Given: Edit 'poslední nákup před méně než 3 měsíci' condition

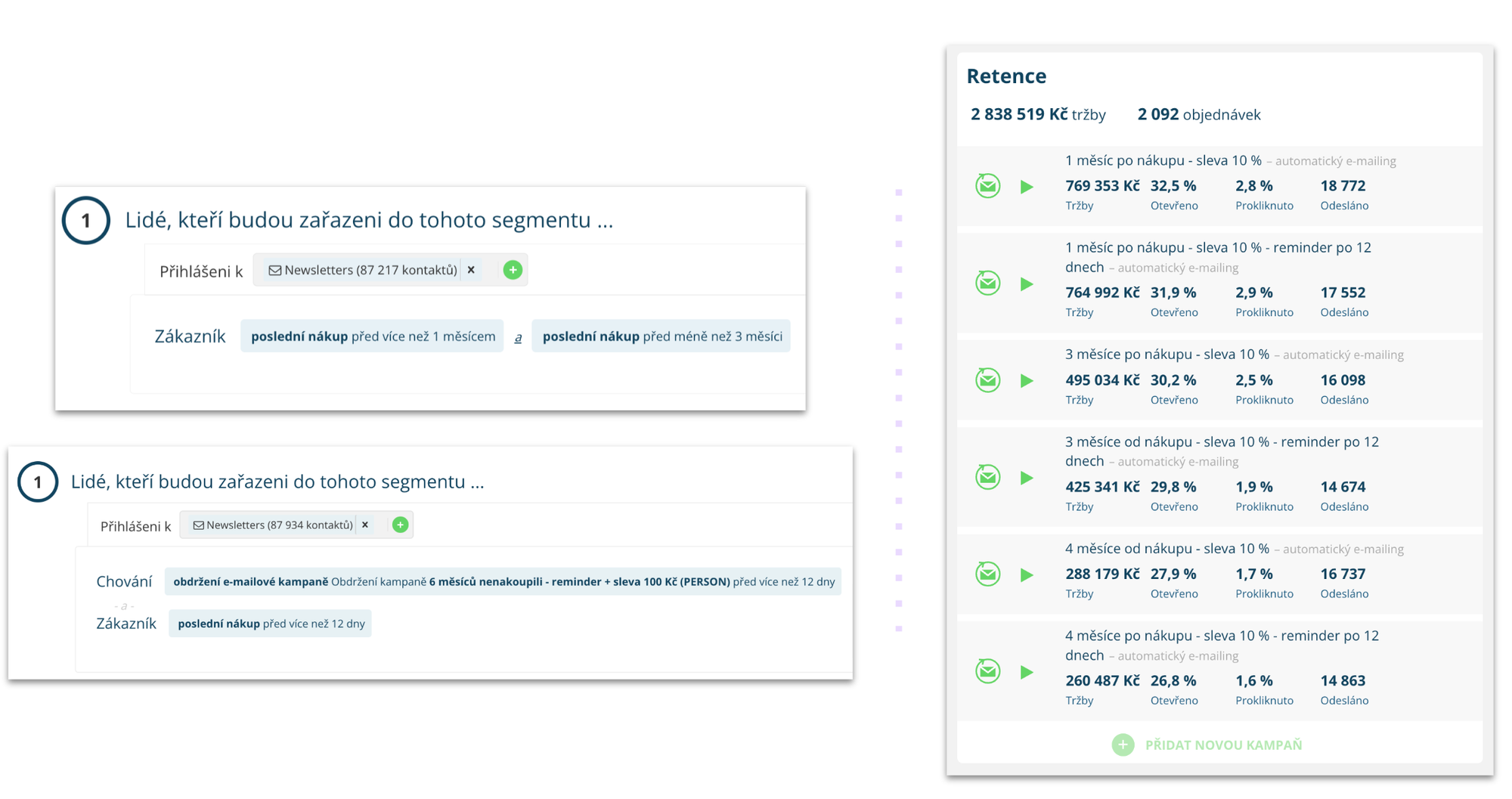Looking at the screenshot, I should (x=661, y=336).
